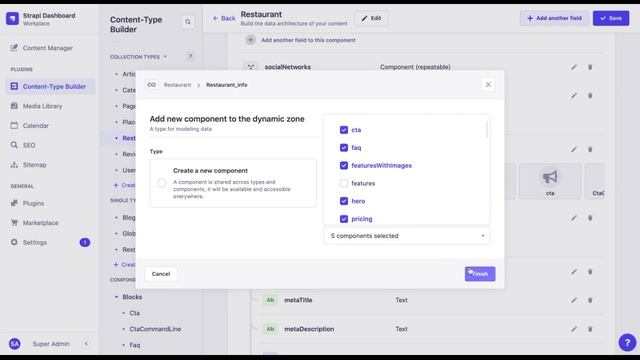
Task: Click Restaurant in the modal breadcrumb
Action: (x=178, y=85)
